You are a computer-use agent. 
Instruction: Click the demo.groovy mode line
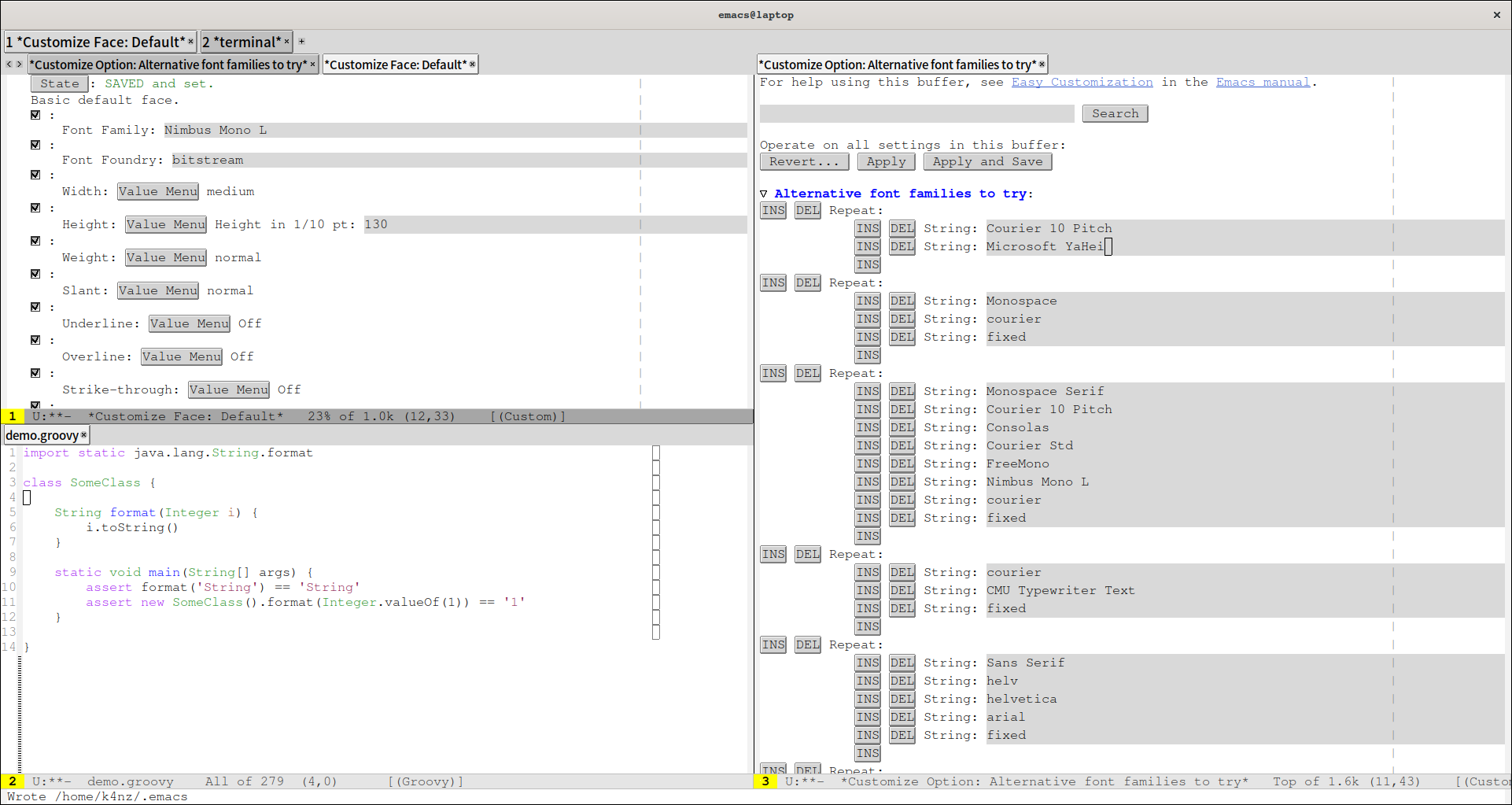pos(378,781)
